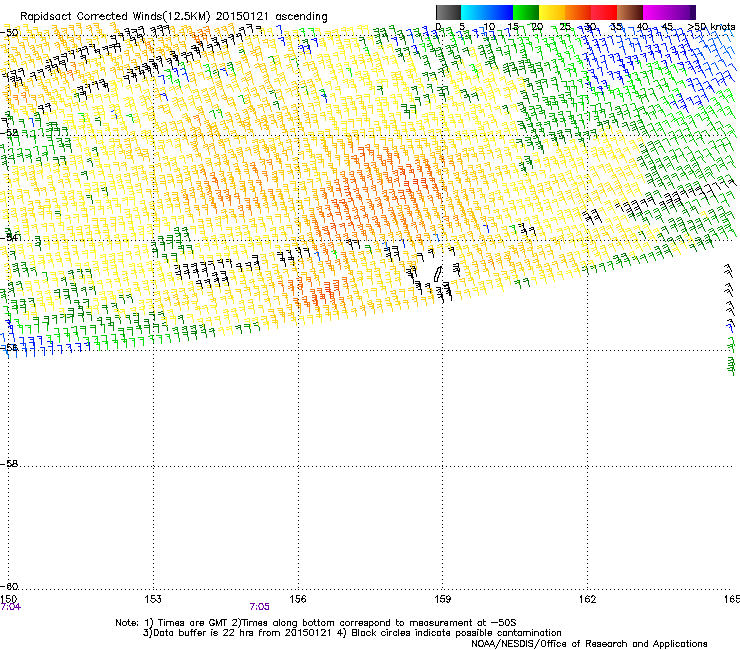Pick the red 30-35 knots legend swatch

(604, 12)
